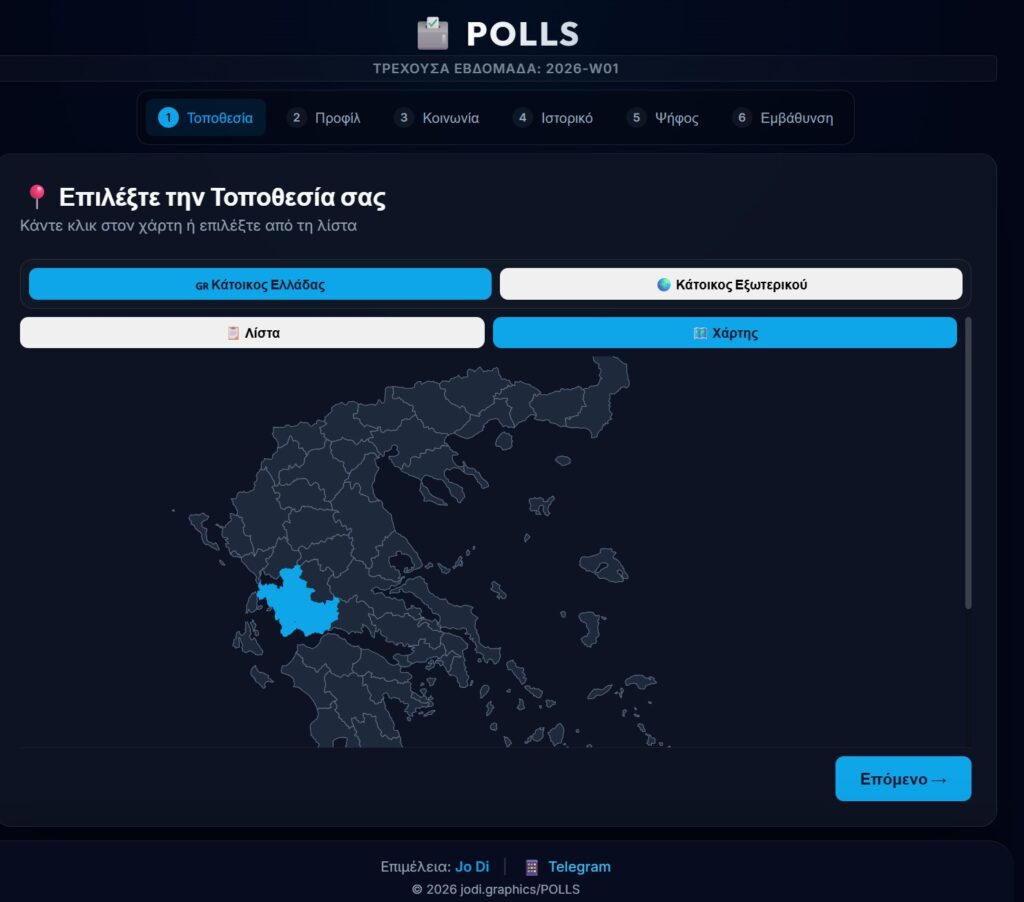Switch to Λίστα view
The width and height of the screenshot is (1024, 902).
coord(252,333)
